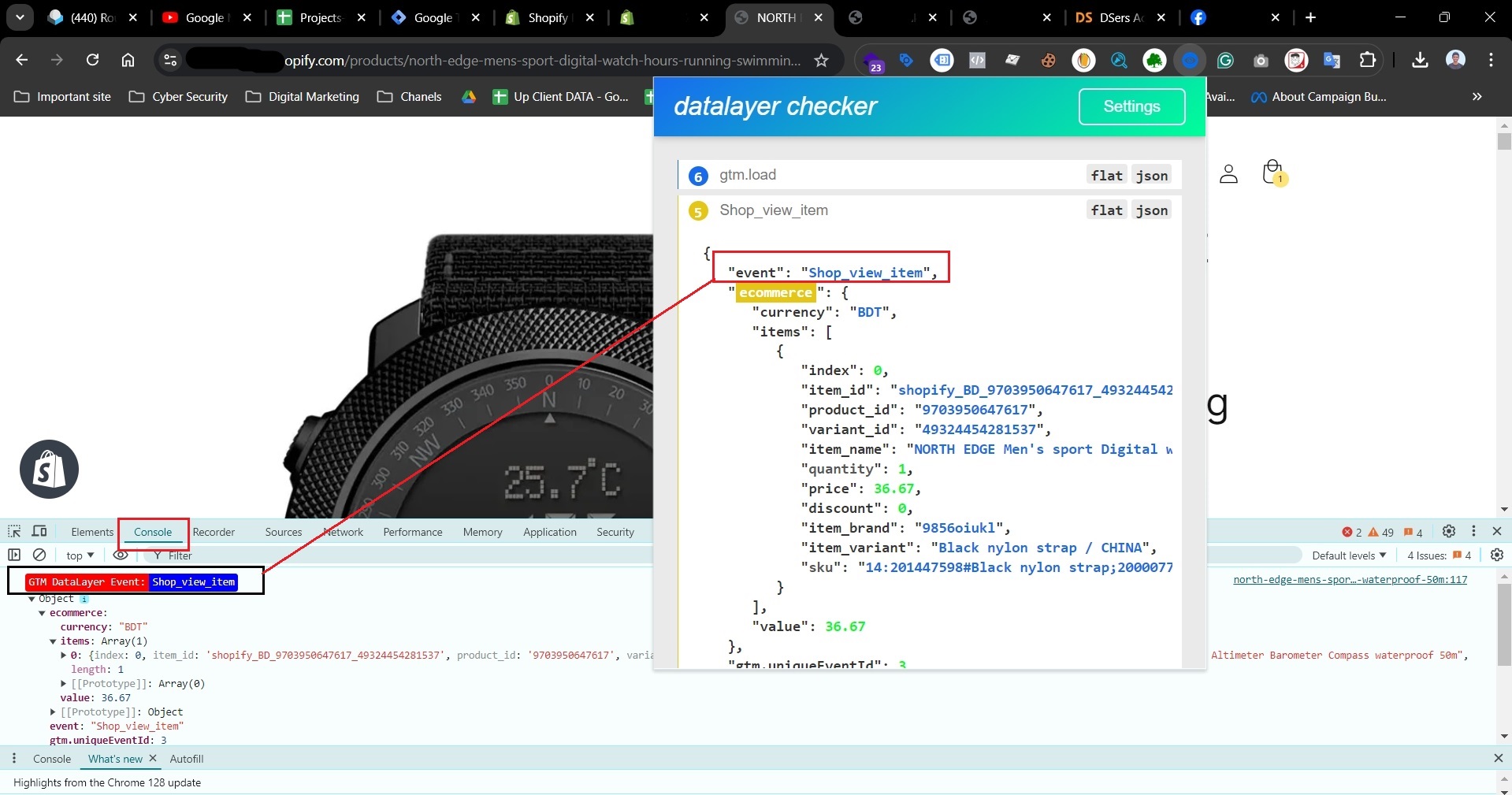Switch gtm.load to json view
1512x795 pixels.
(1151, 175)
